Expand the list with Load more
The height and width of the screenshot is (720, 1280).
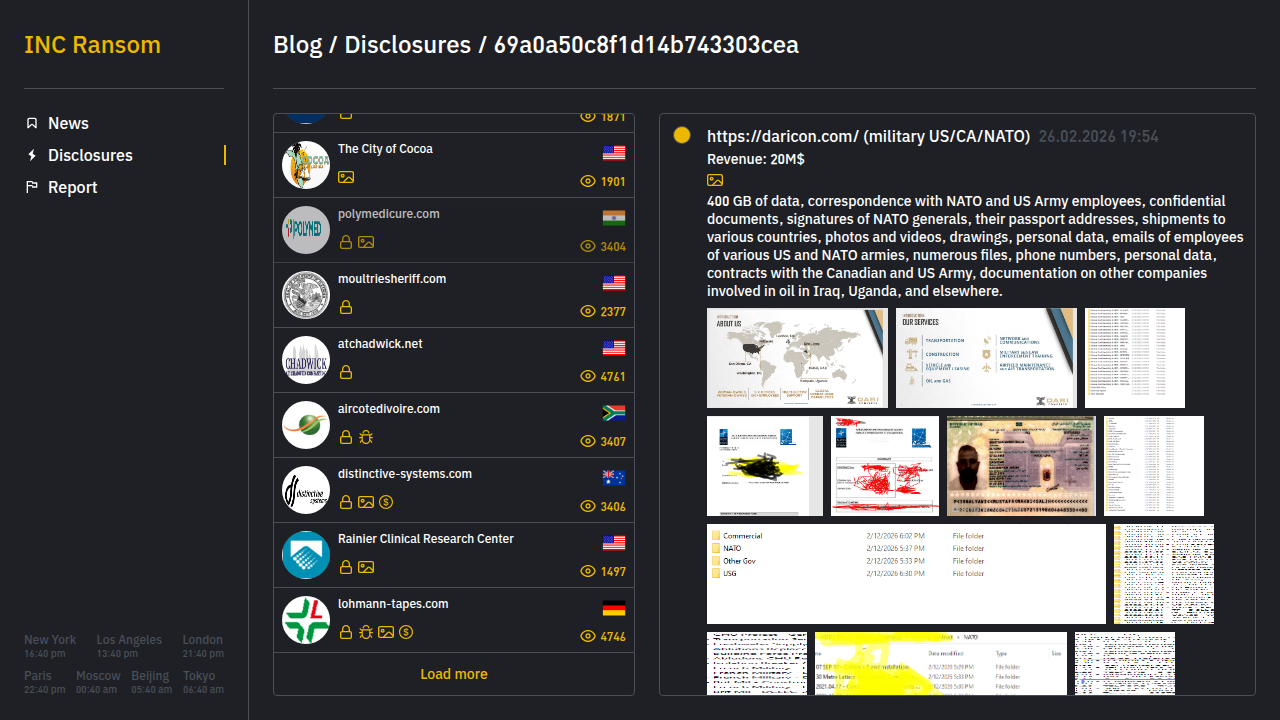(x=454, y=674)
